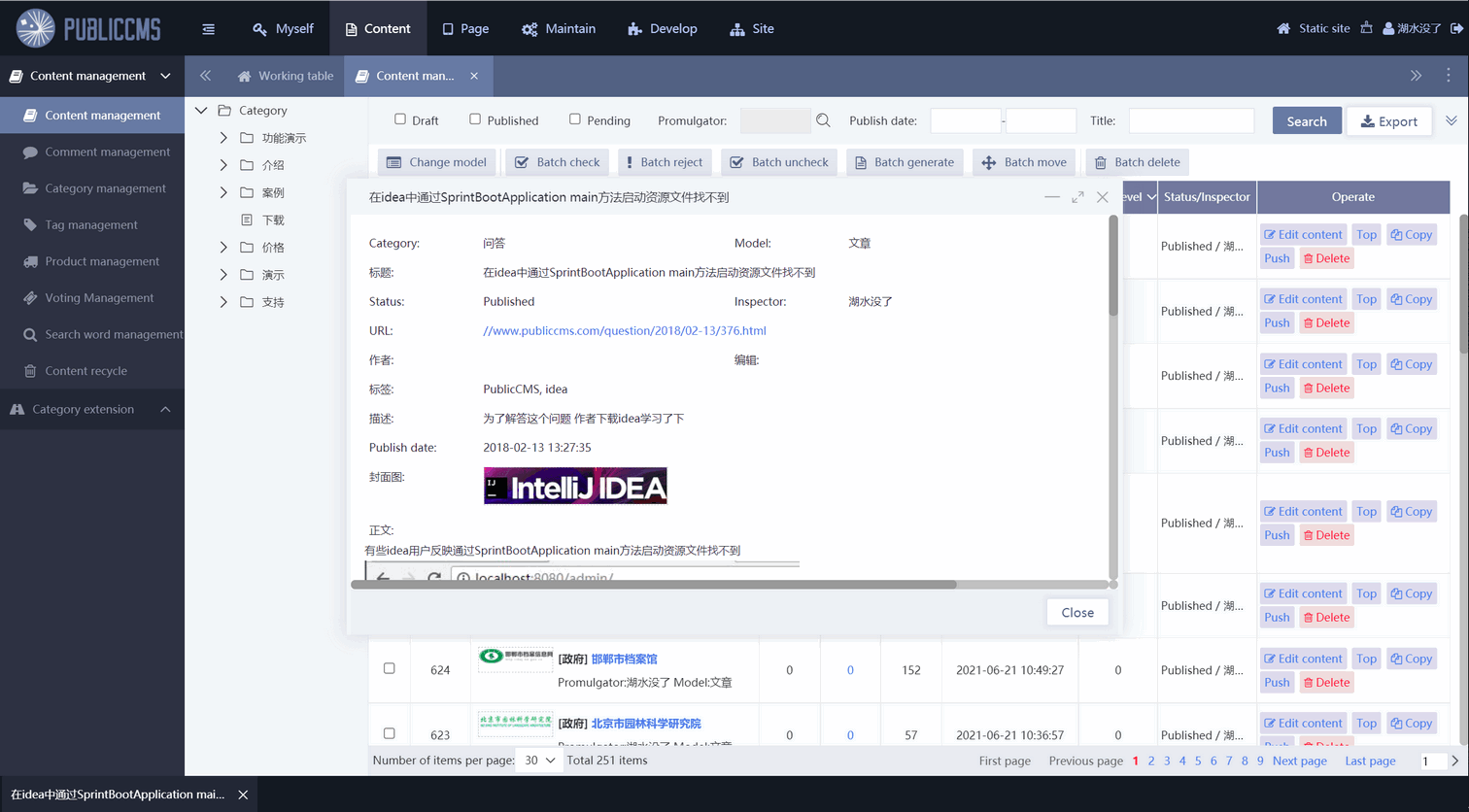Click the Title search input field

1191,120
